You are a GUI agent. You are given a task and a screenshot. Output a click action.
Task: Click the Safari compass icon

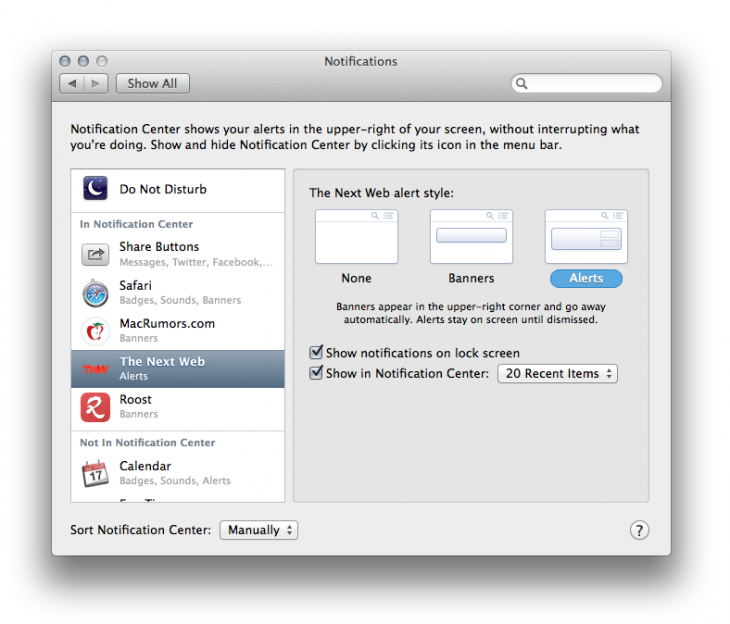click(95, 293)
